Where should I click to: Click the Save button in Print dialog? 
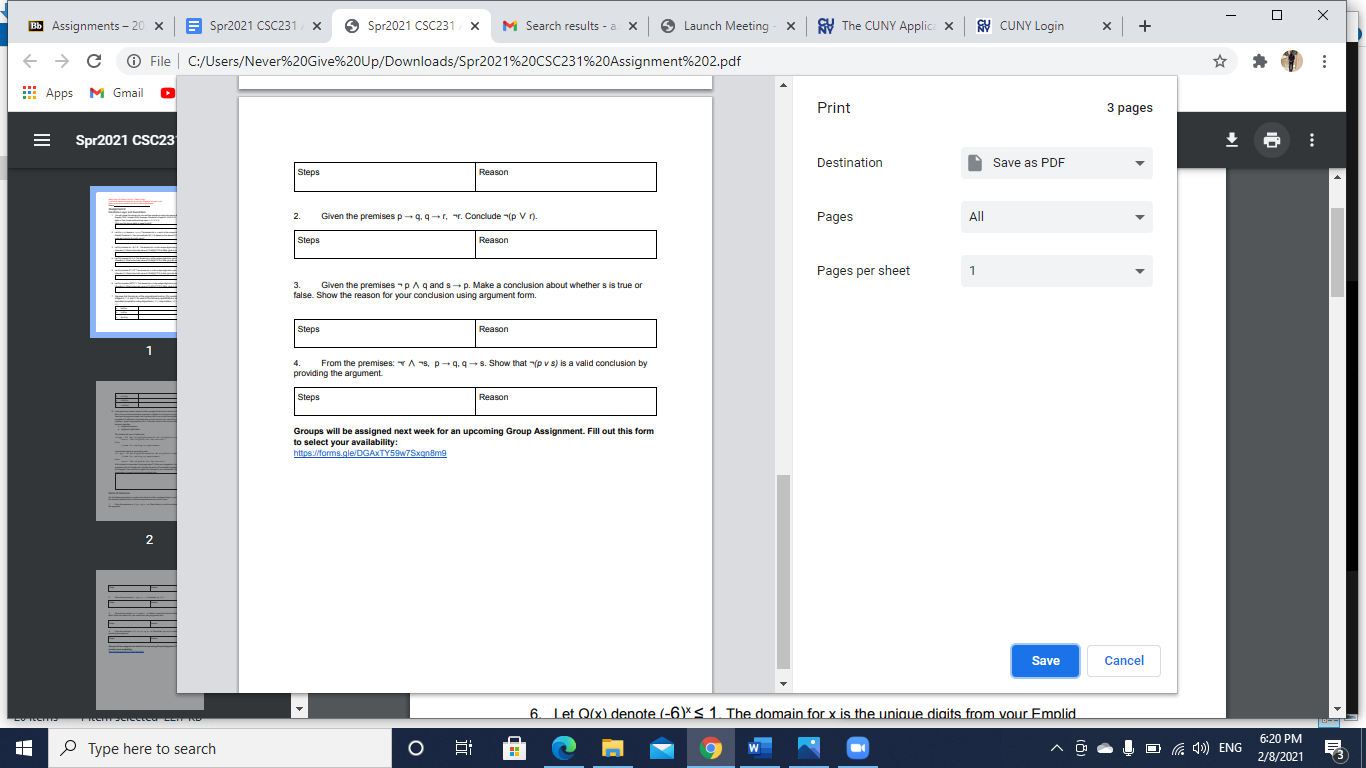tap(1045, 660)
